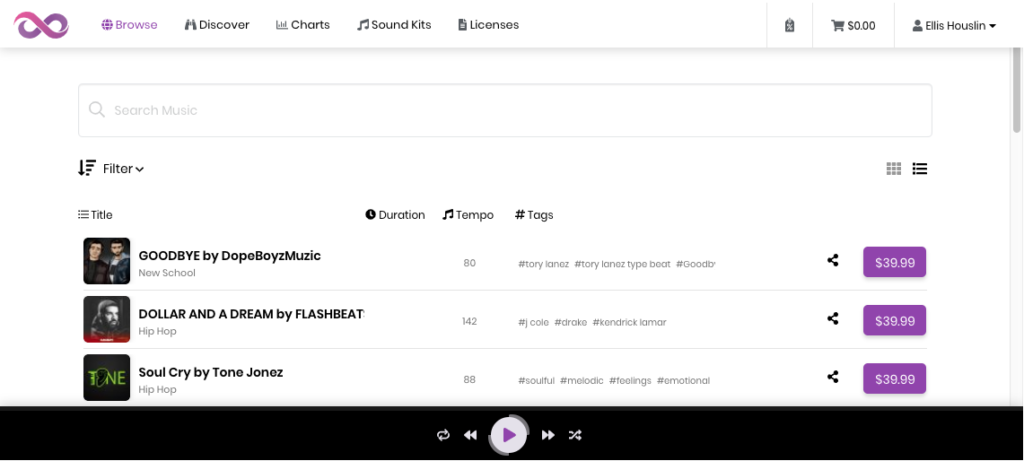
Task: Switch to grid view layout
Action: [x=894, y=169]
